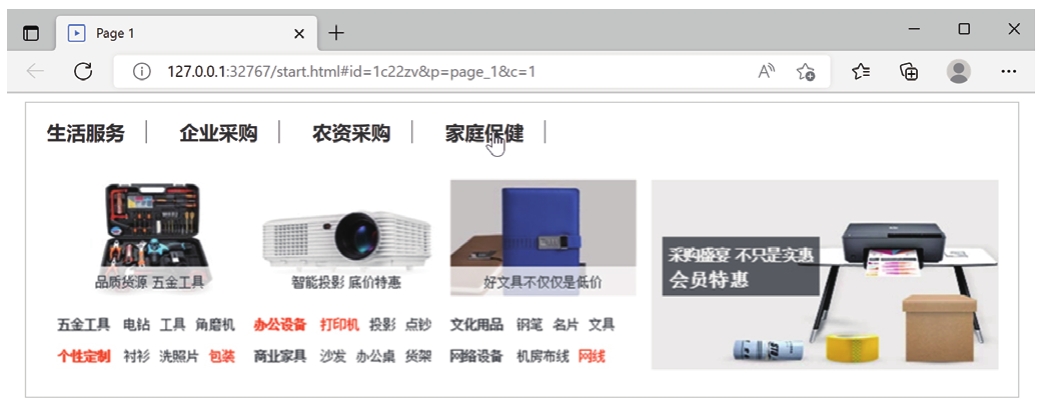This screenshot has height=408, width=1039.
Task: Close the Page 1 browser tab
Action: 299,33
